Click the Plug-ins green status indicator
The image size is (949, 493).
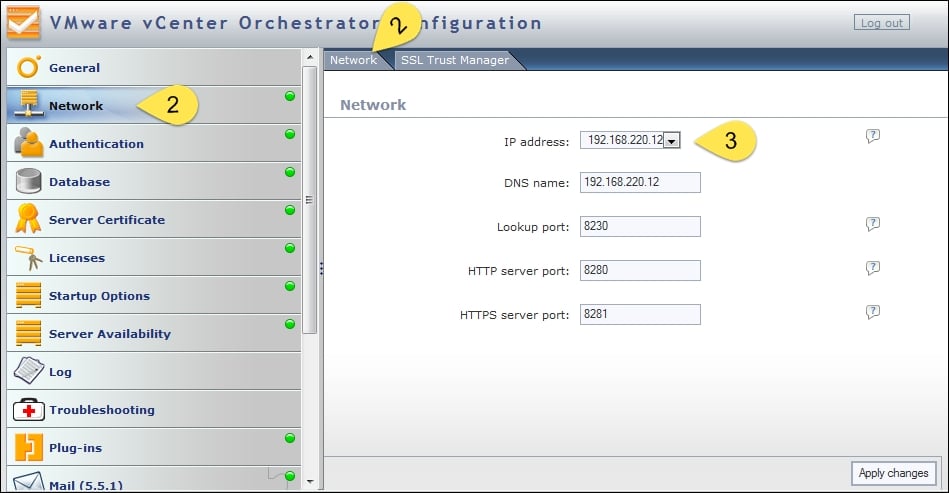coord(290,439)
